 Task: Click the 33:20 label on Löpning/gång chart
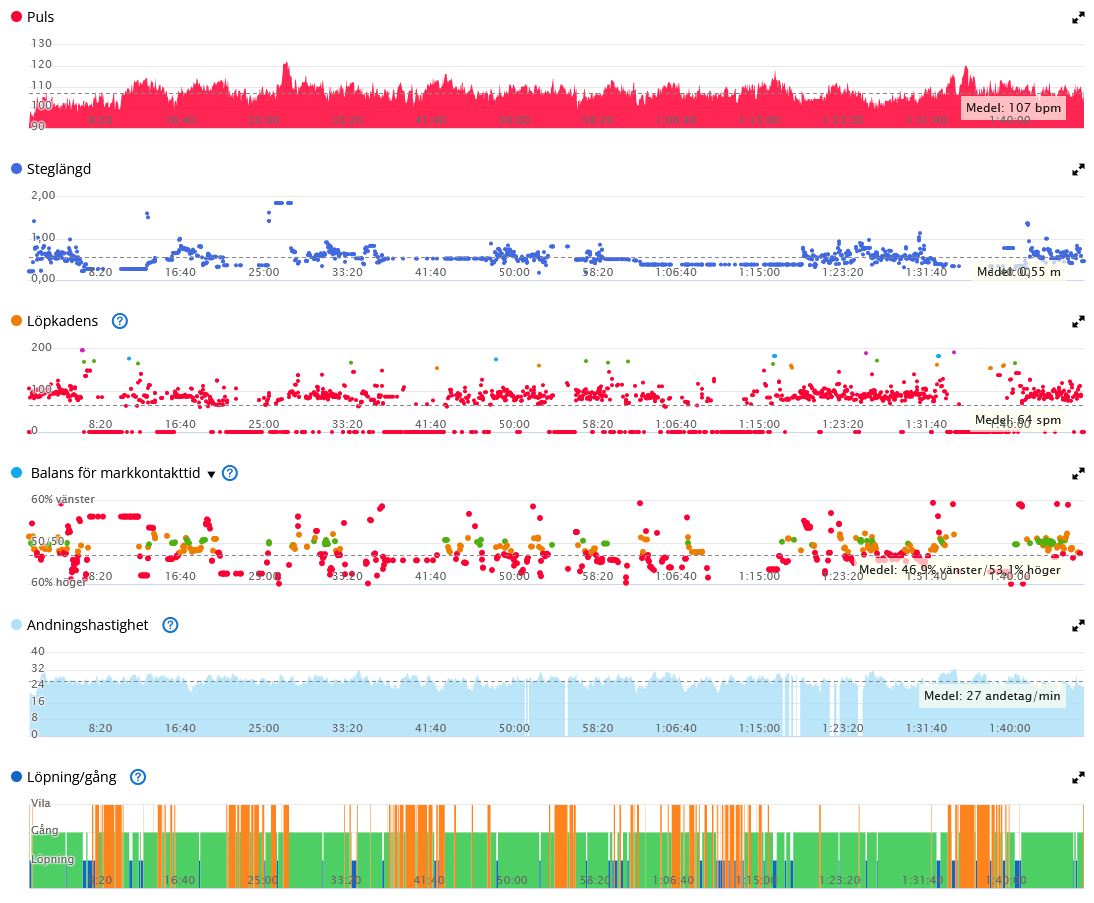tap(346, 880)
